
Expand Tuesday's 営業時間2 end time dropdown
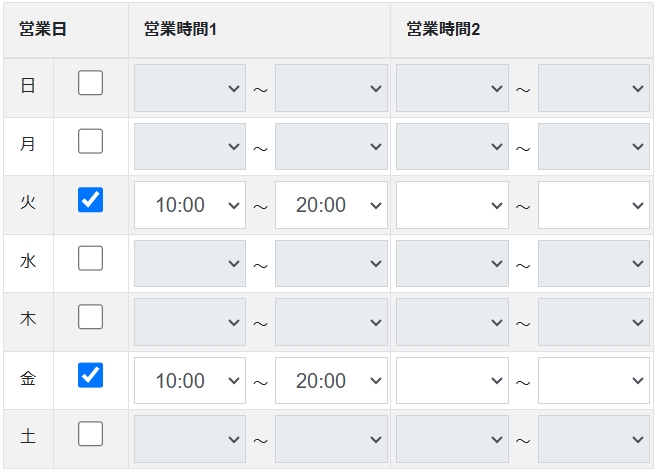click(x=593, y=205)
